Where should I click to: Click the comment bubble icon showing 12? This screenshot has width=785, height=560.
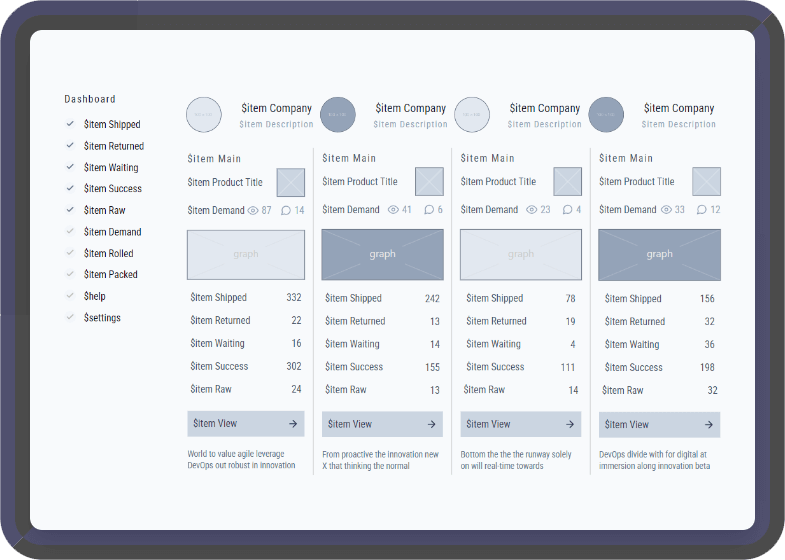(701, 210)
